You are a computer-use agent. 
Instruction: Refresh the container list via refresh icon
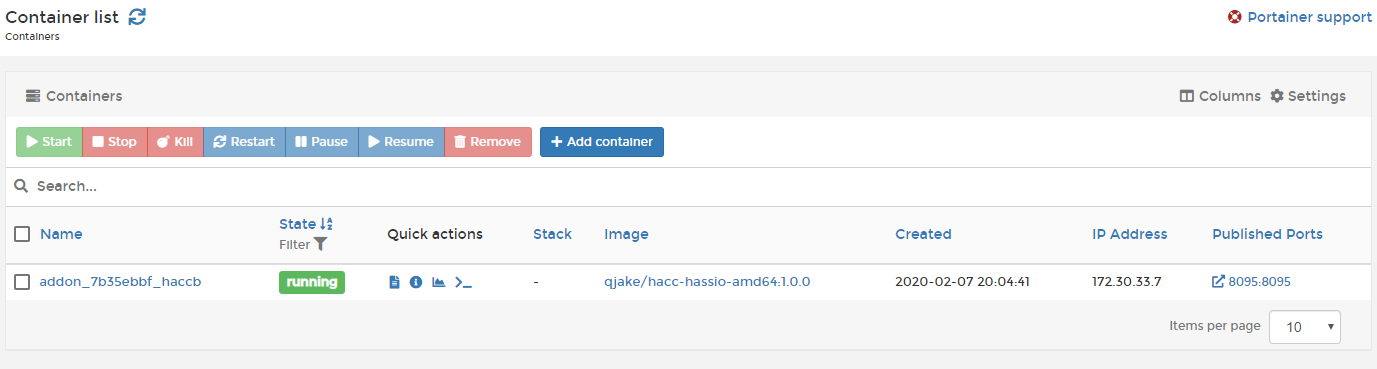click(x=137, y=17)
